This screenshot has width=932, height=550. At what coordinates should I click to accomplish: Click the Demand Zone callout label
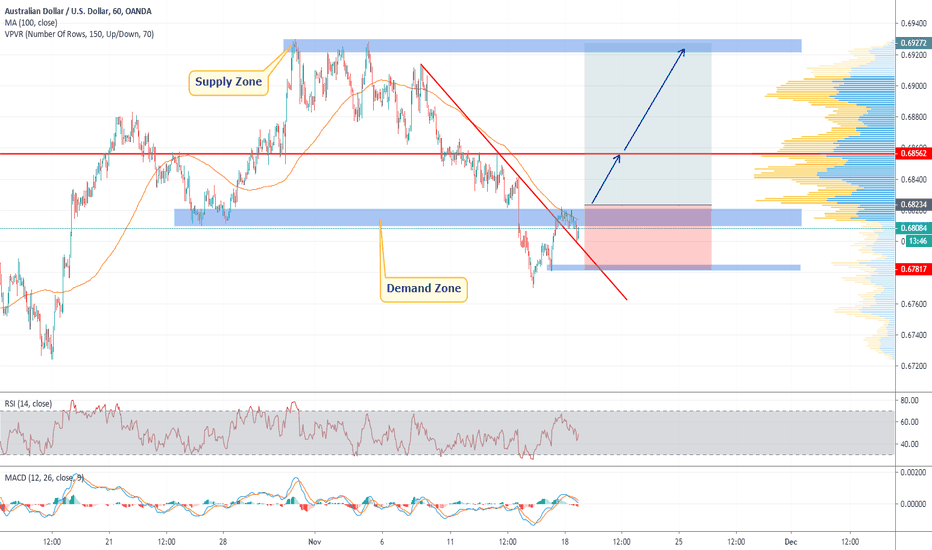pyautogui.click(x=425, y=290)
